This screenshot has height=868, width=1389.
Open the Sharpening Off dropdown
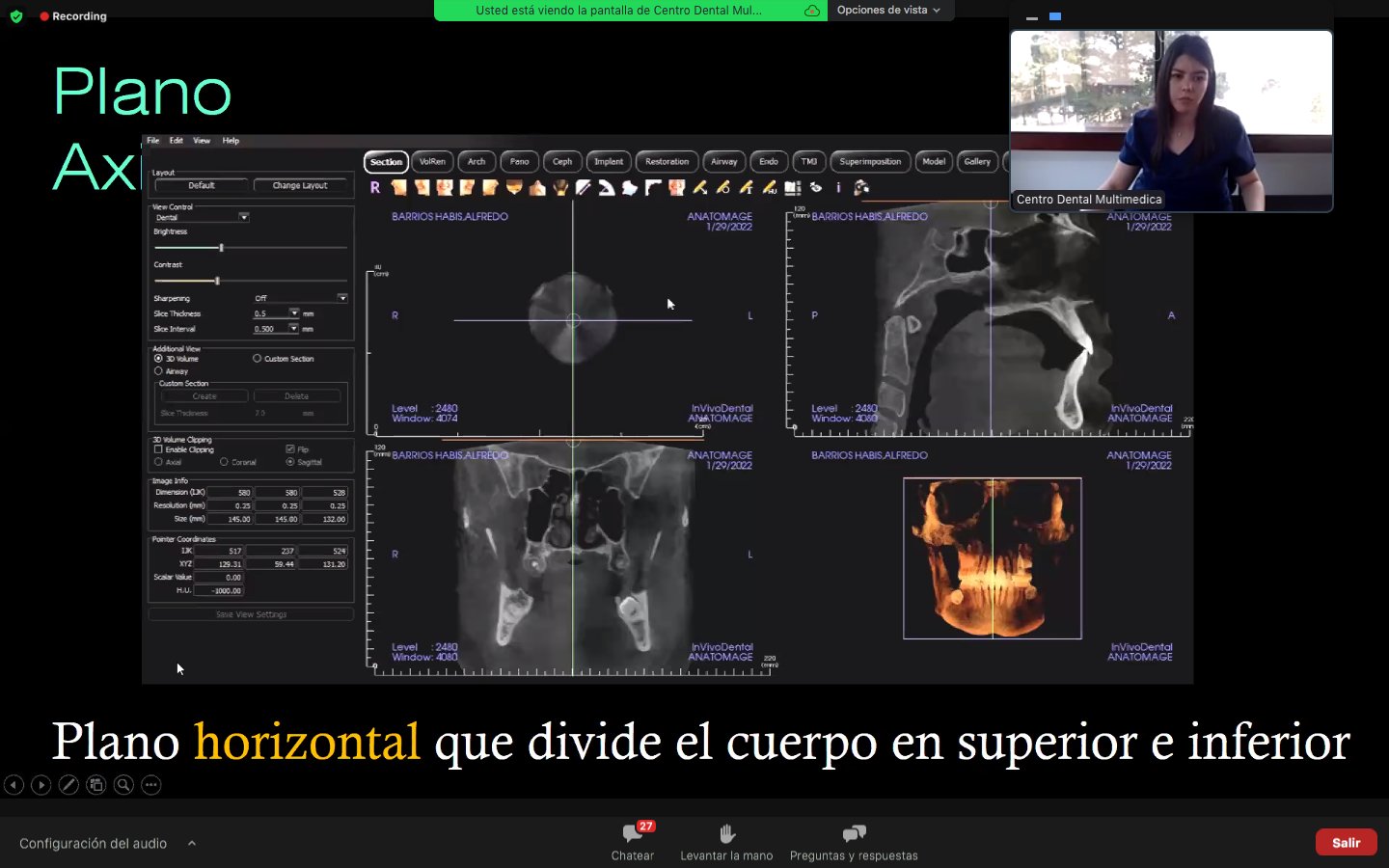300,298
